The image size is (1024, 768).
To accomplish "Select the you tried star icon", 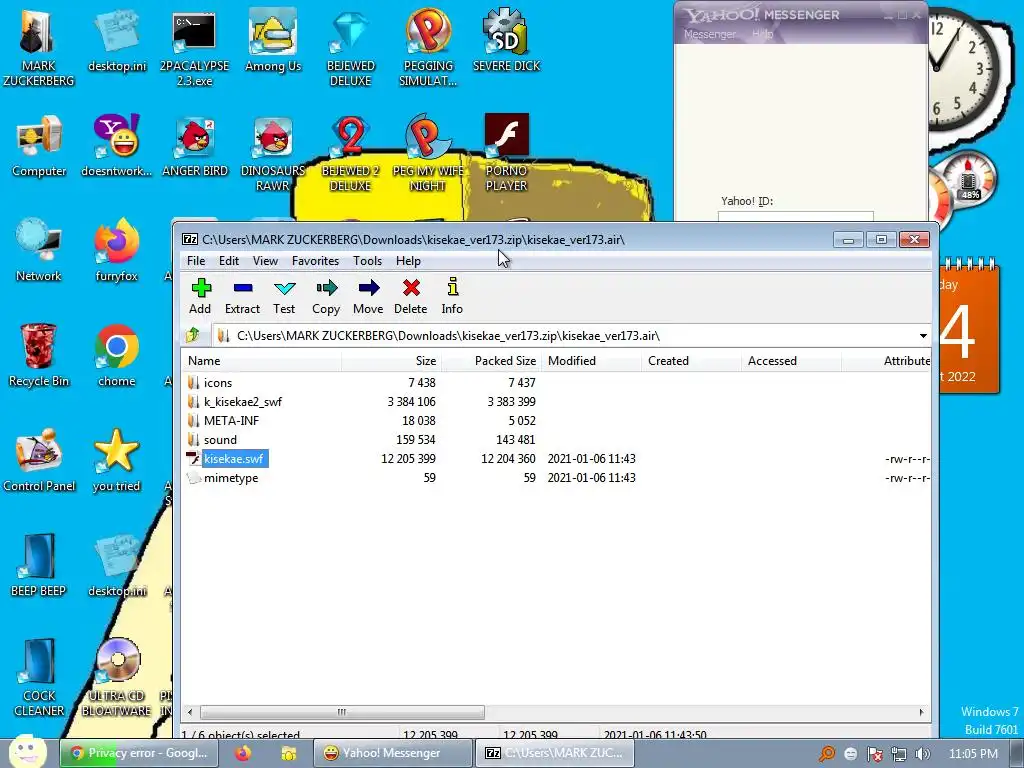I will coord(116,461).
